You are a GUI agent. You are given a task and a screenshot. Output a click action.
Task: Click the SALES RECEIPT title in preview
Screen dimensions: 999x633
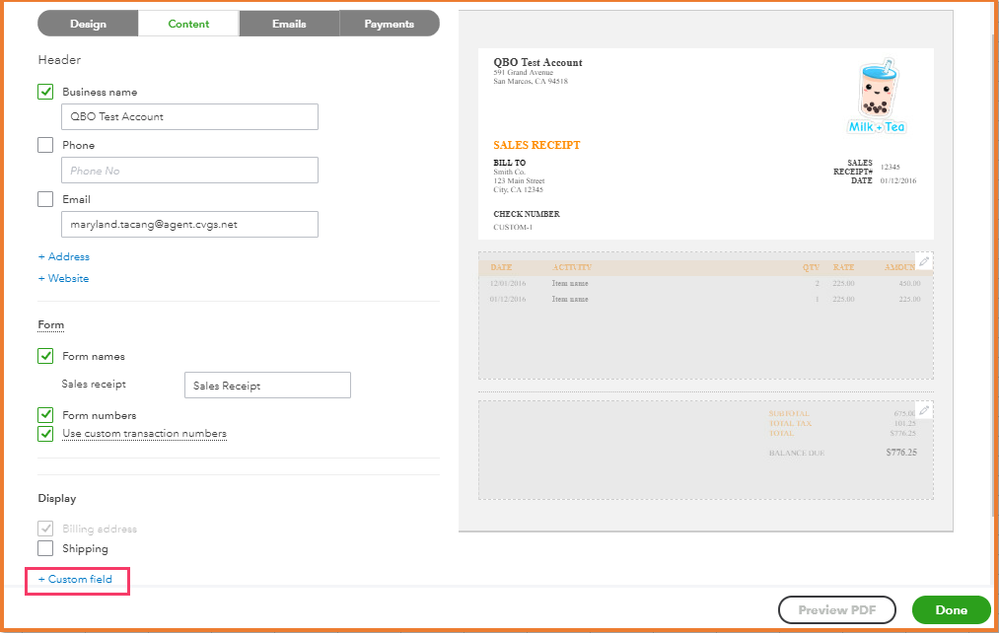point(536,145)
